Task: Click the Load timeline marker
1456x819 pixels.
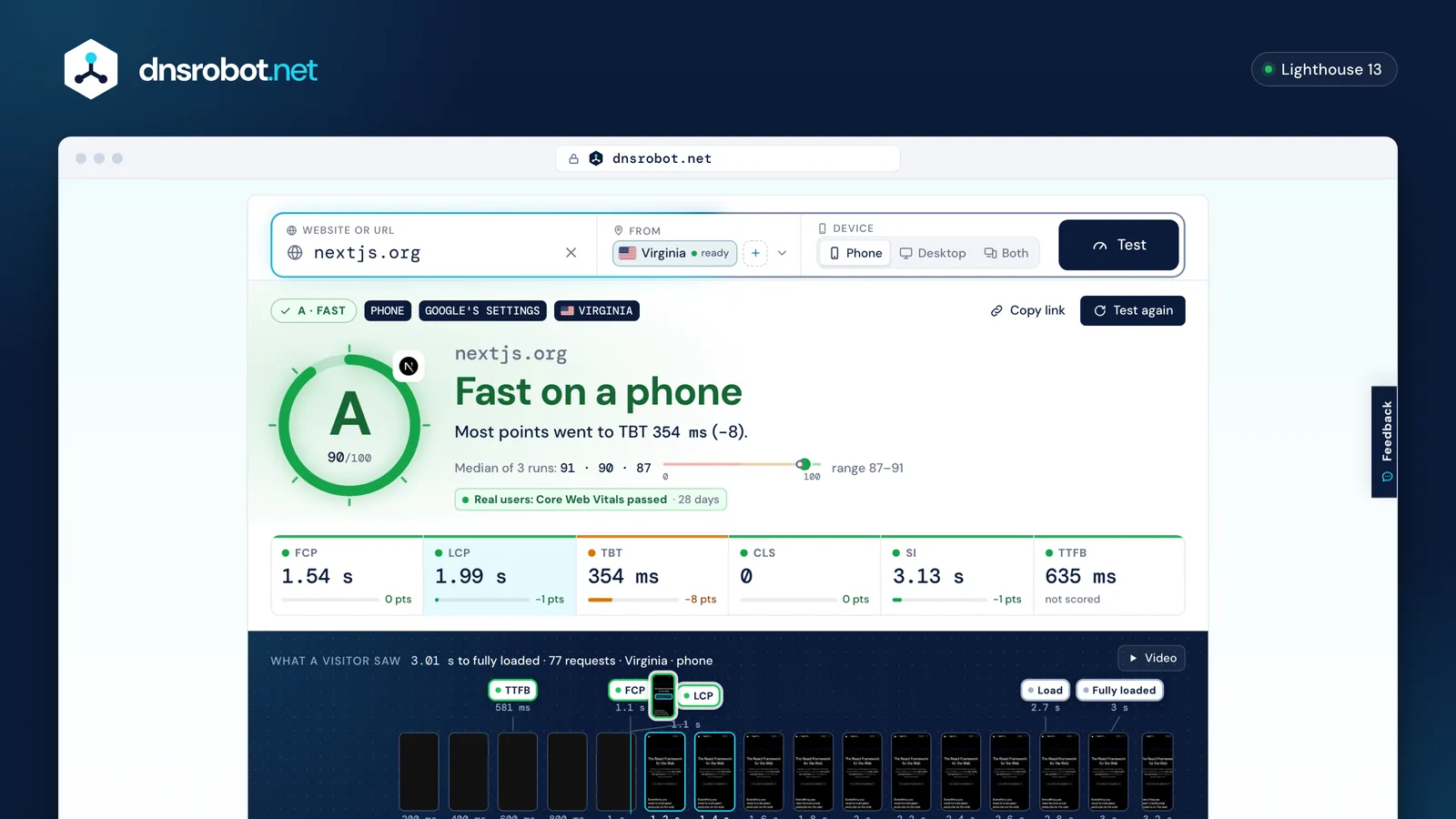Action: click(x=1045, y=691)
